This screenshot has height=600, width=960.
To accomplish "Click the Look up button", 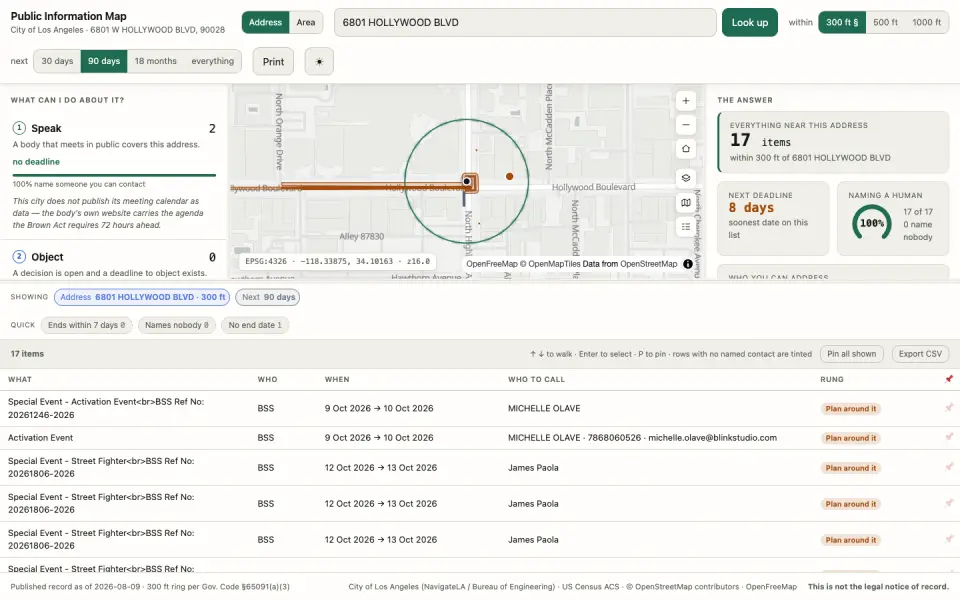I will tap(749, 22).
